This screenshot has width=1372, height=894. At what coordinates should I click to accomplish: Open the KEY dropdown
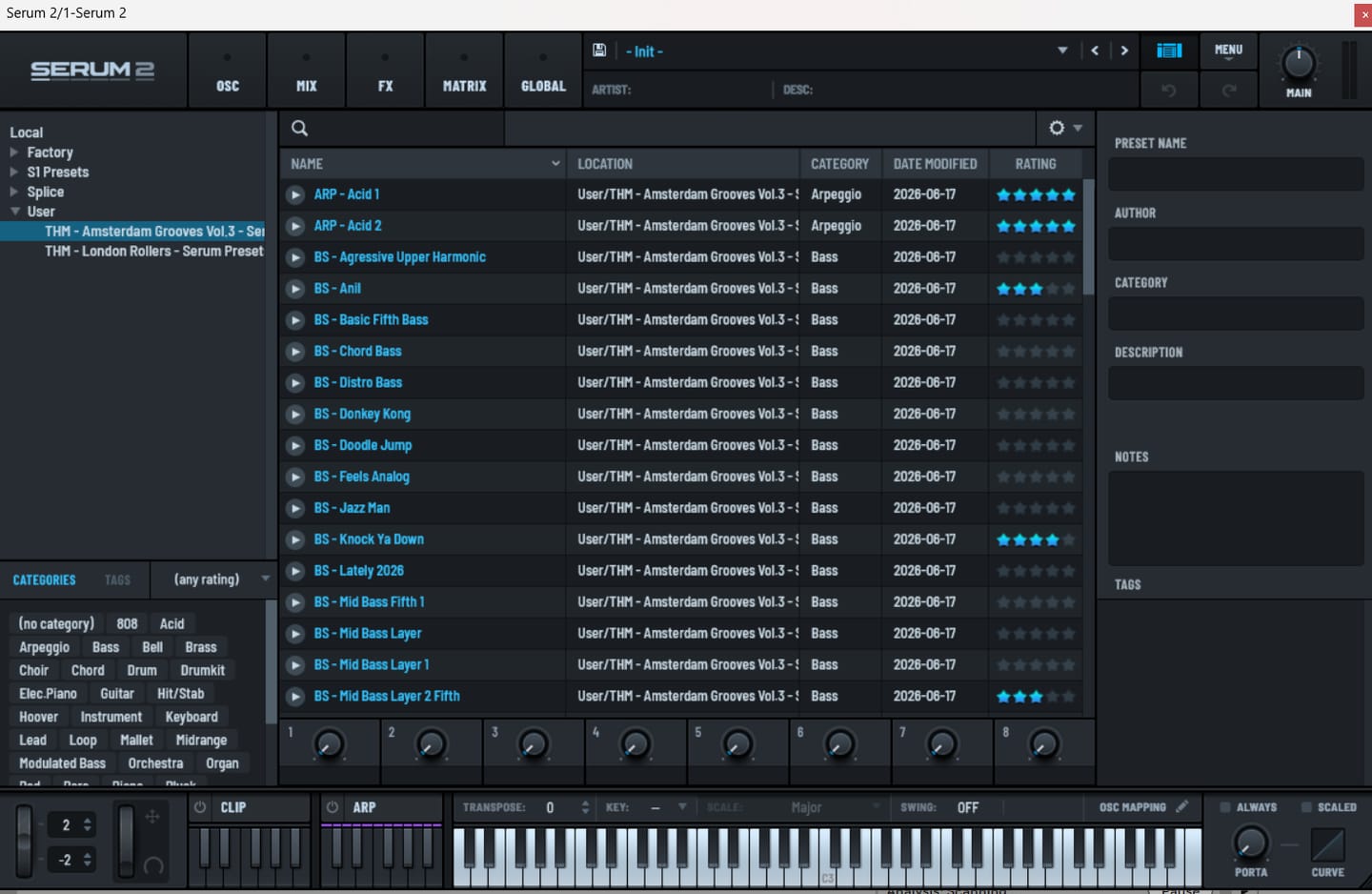click(x=682, y=807)
